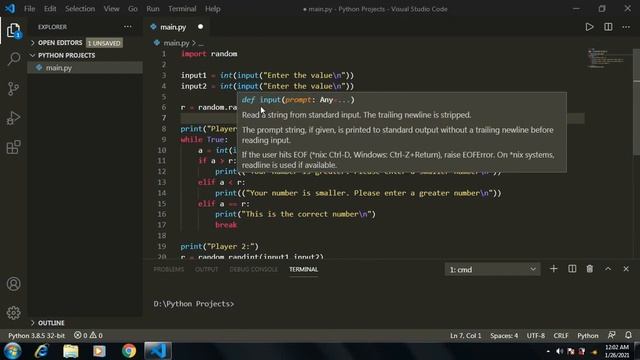Image resolution: width=640 pixels, height=360 pixels.
Task: Click Ln 7, Col 1 in status bar
Action: point(466,336)
